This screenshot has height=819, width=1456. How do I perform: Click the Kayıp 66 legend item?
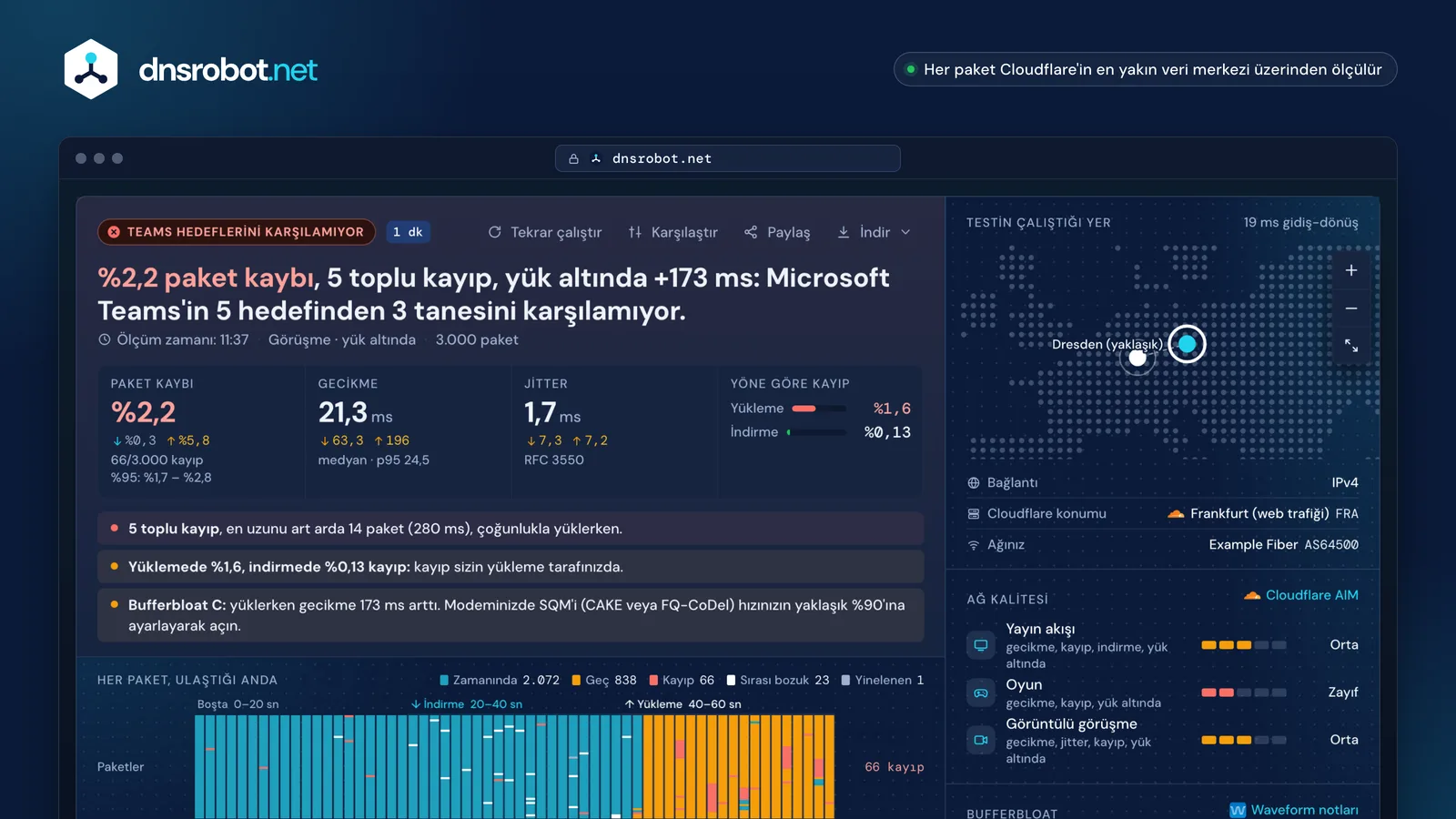point(682,680)
